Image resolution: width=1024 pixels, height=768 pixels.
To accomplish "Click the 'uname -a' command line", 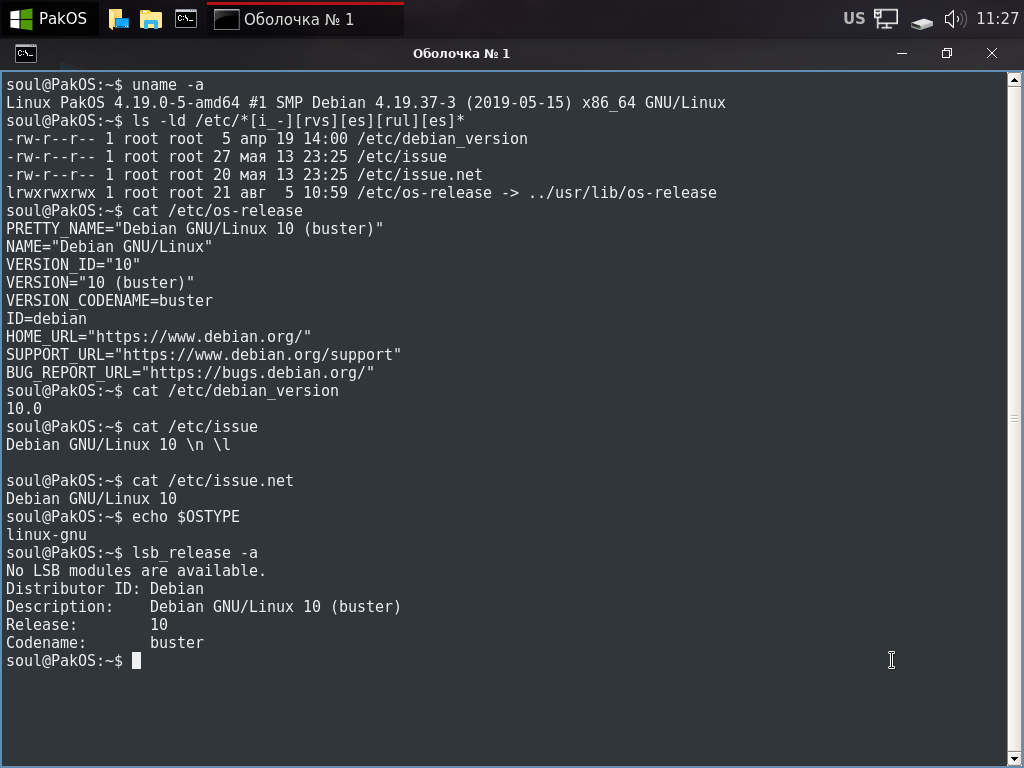I will point(105,85).
